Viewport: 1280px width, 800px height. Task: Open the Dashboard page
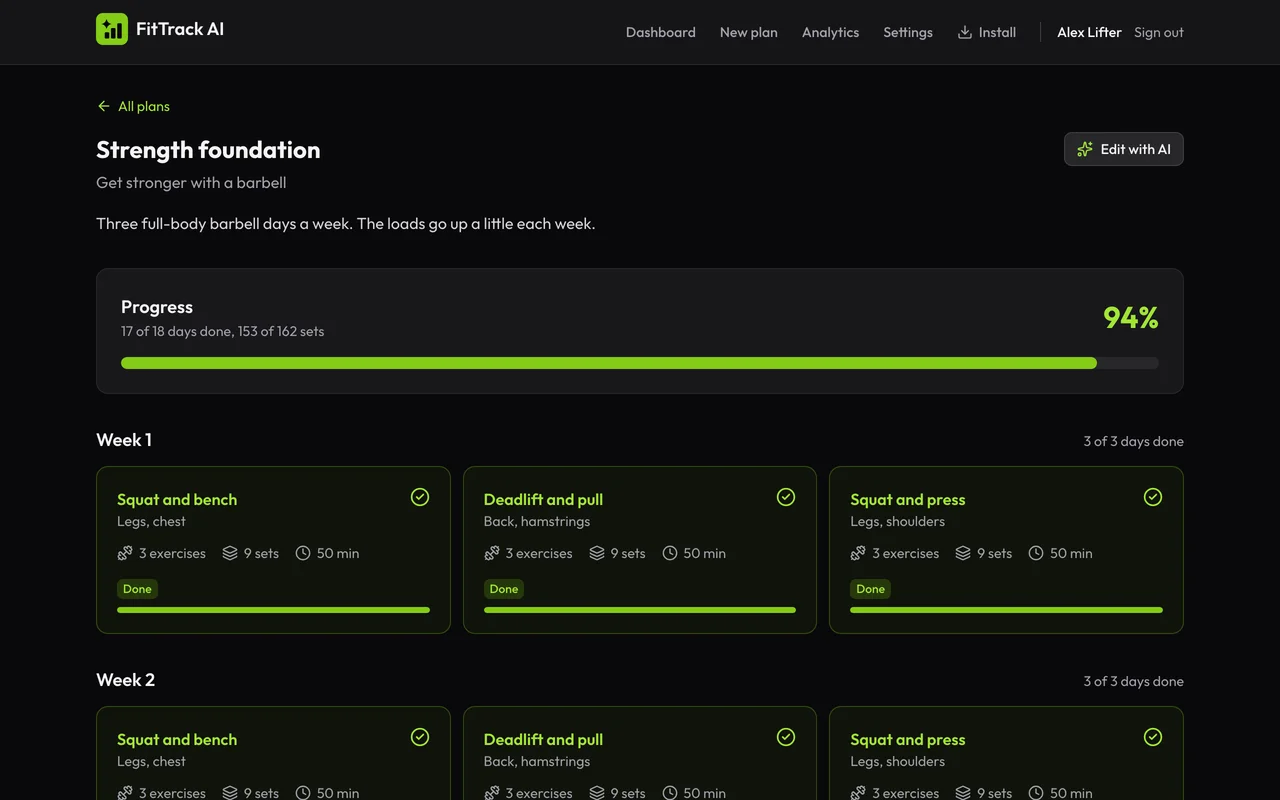click(661, 32)
